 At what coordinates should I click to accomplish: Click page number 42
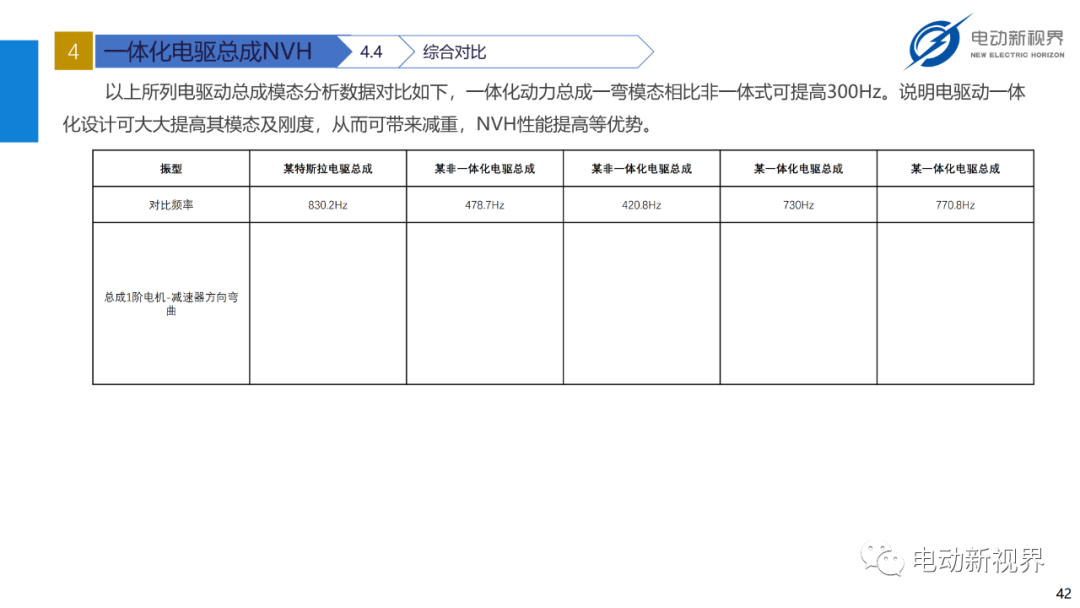point(1063,594)
